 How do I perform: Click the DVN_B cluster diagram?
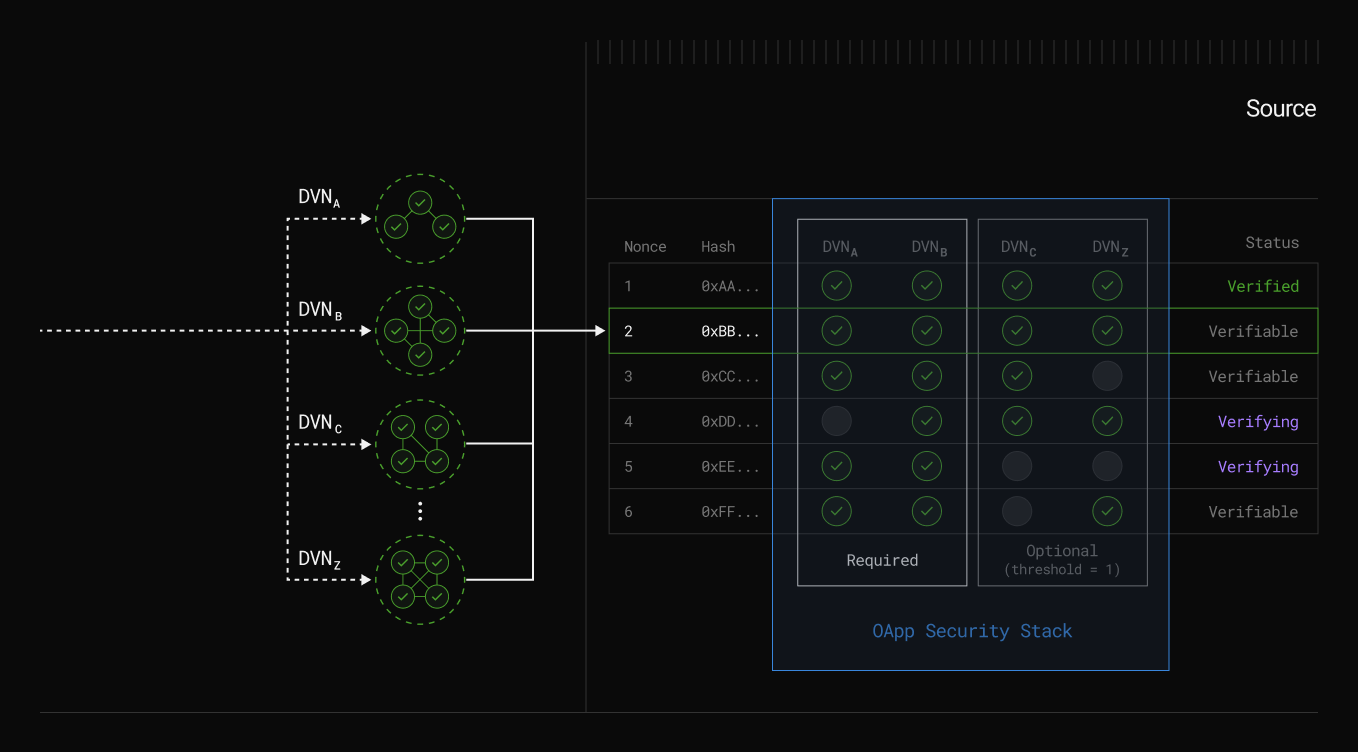tap(419, 330)
